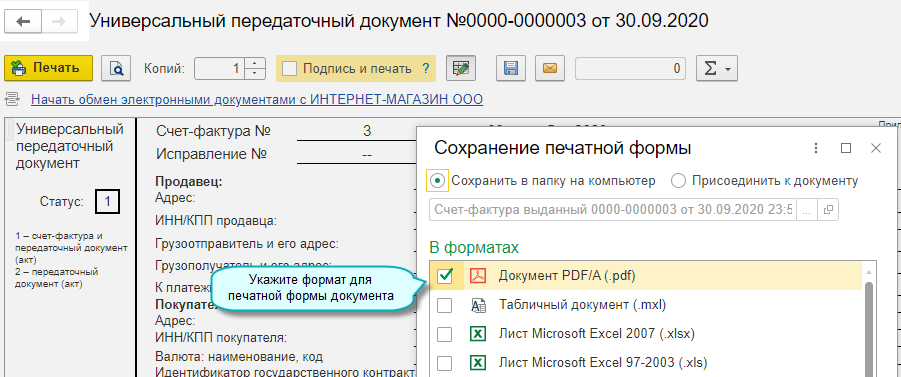Check Лист Microsoft Excel 97-2003 (.xls) checkbox
The height and width of the screenshot is (377, 901).
(x=445, y=363)
